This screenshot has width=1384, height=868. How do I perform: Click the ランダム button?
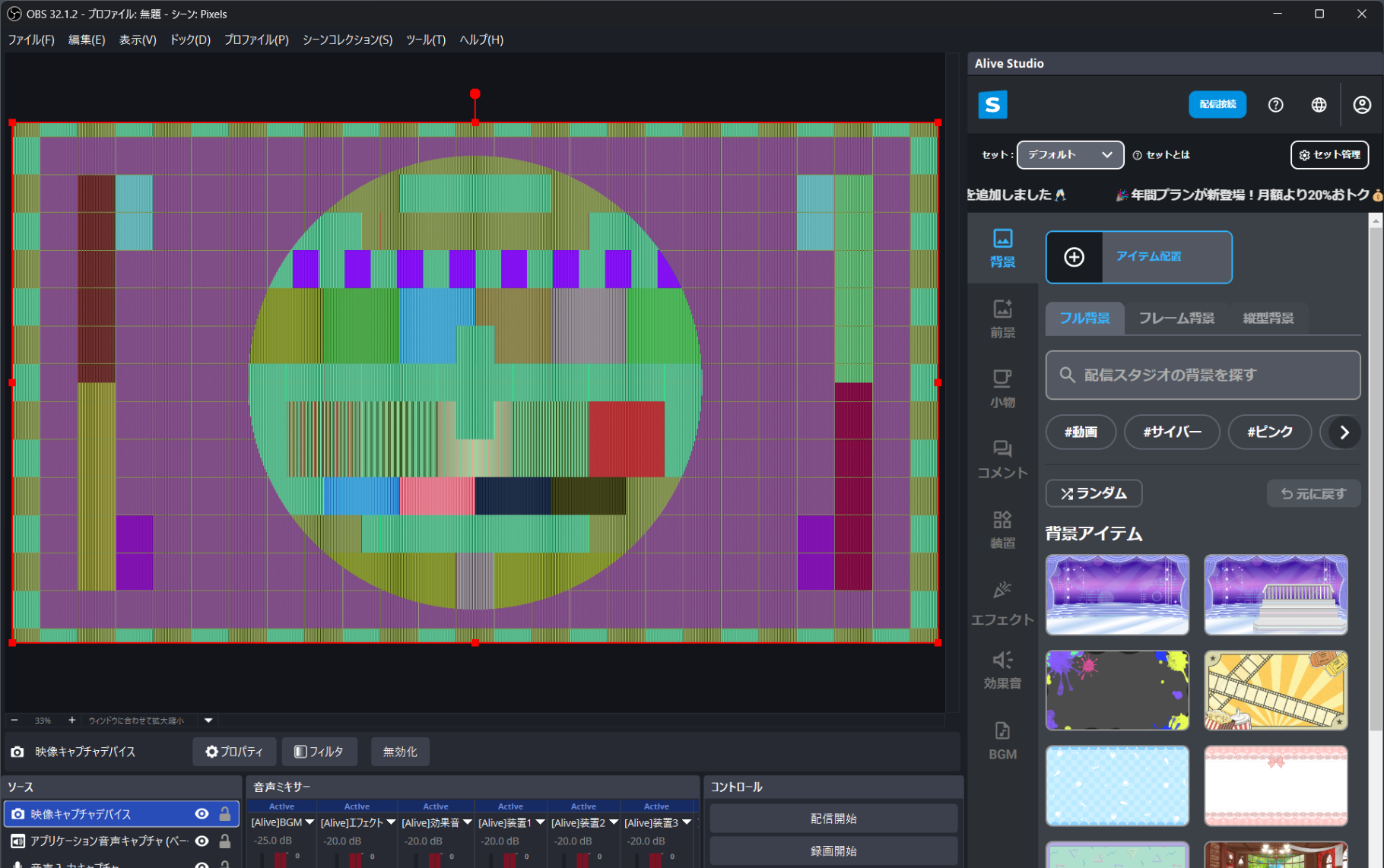click(1094, 493)
